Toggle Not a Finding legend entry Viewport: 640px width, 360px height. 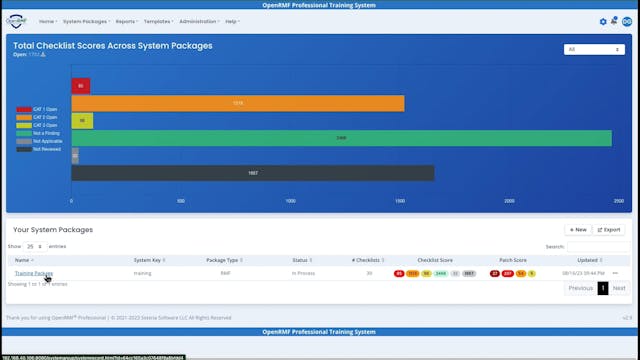38,133
